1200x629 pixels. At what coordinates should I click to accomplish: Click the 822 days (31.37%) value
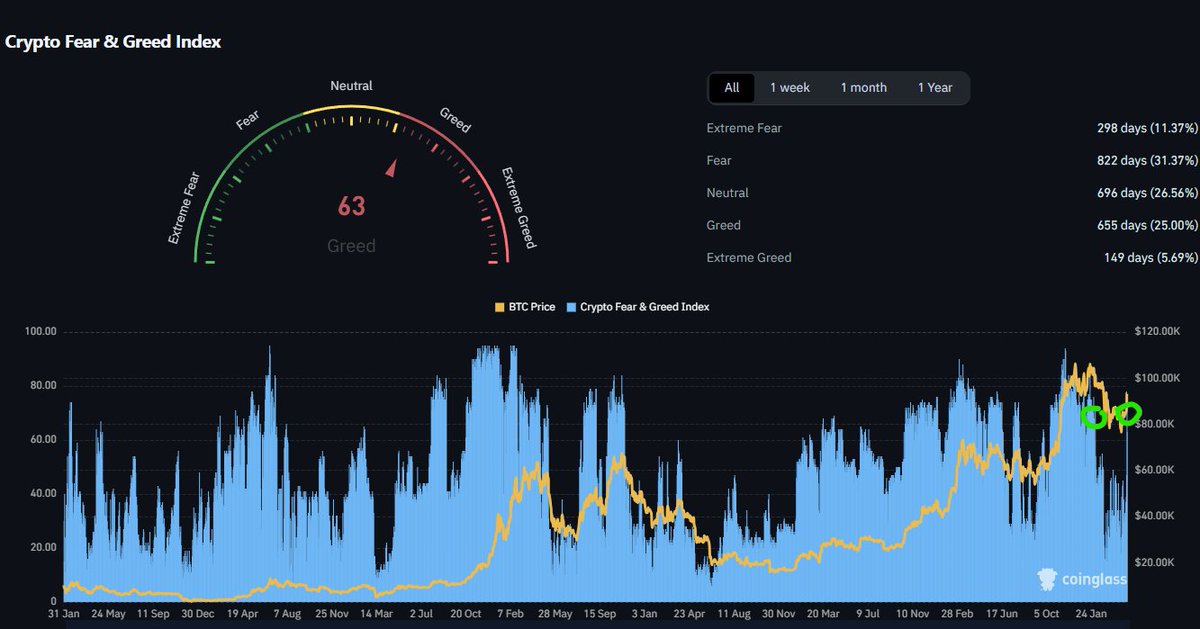pos(1147,160)
